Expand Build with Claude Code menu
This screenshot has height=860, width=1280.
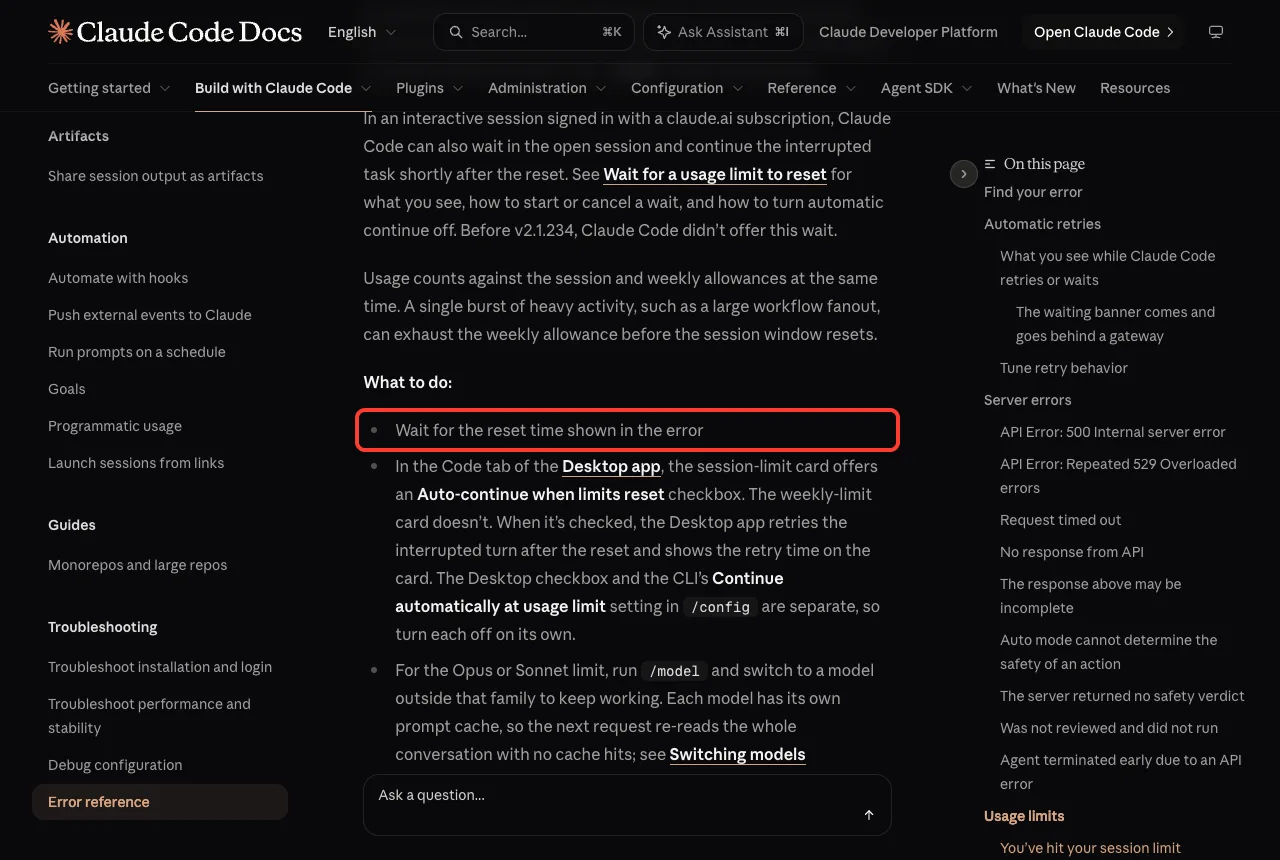pyautogui.click(x=283, y=88)
